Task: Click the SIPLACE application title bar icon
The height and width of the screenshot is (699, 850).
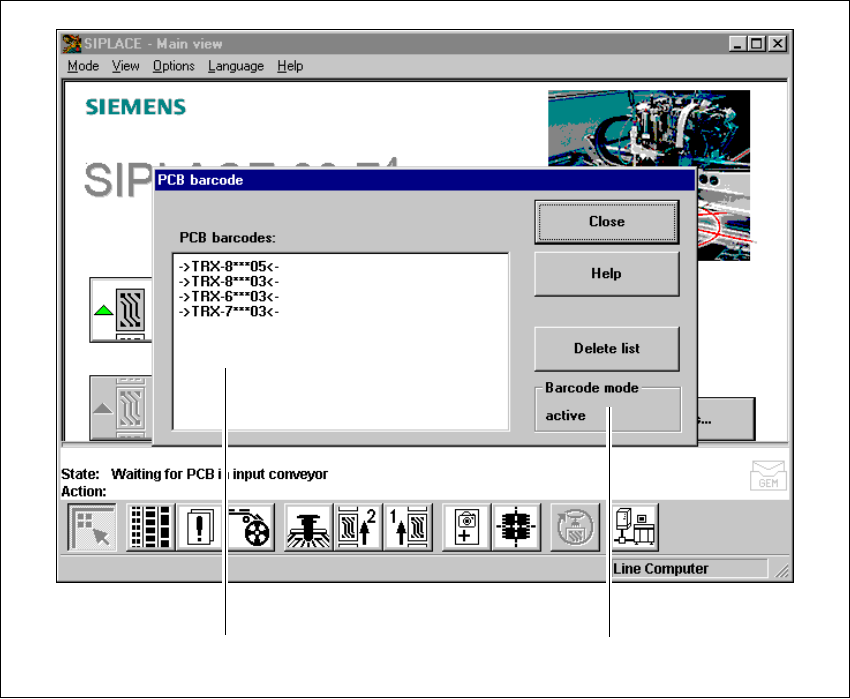Action: 72,43
